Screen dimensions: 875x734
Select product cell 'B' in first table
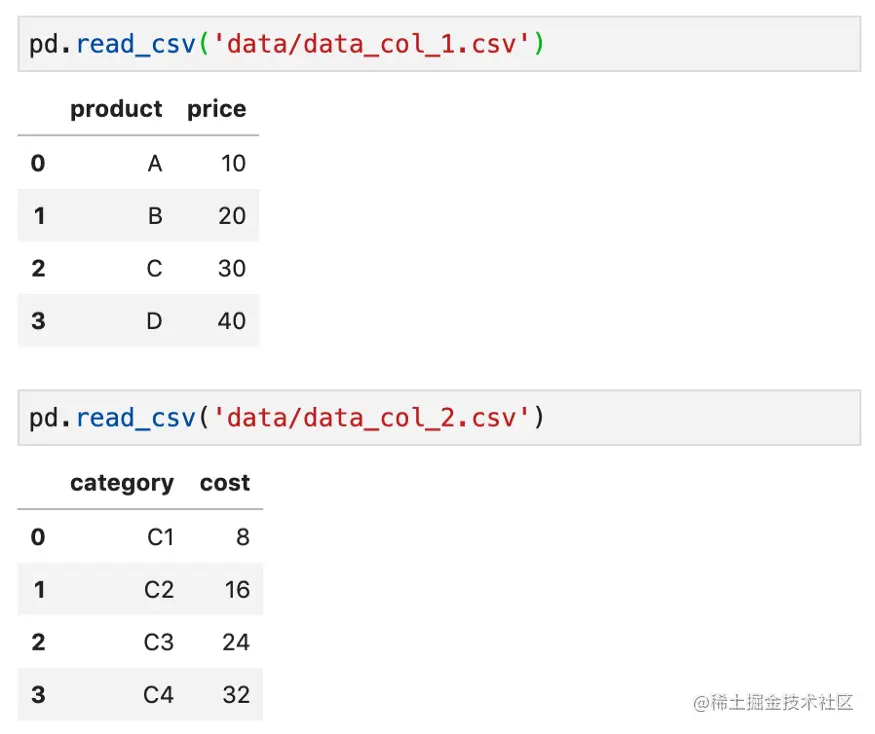(155, 216)
